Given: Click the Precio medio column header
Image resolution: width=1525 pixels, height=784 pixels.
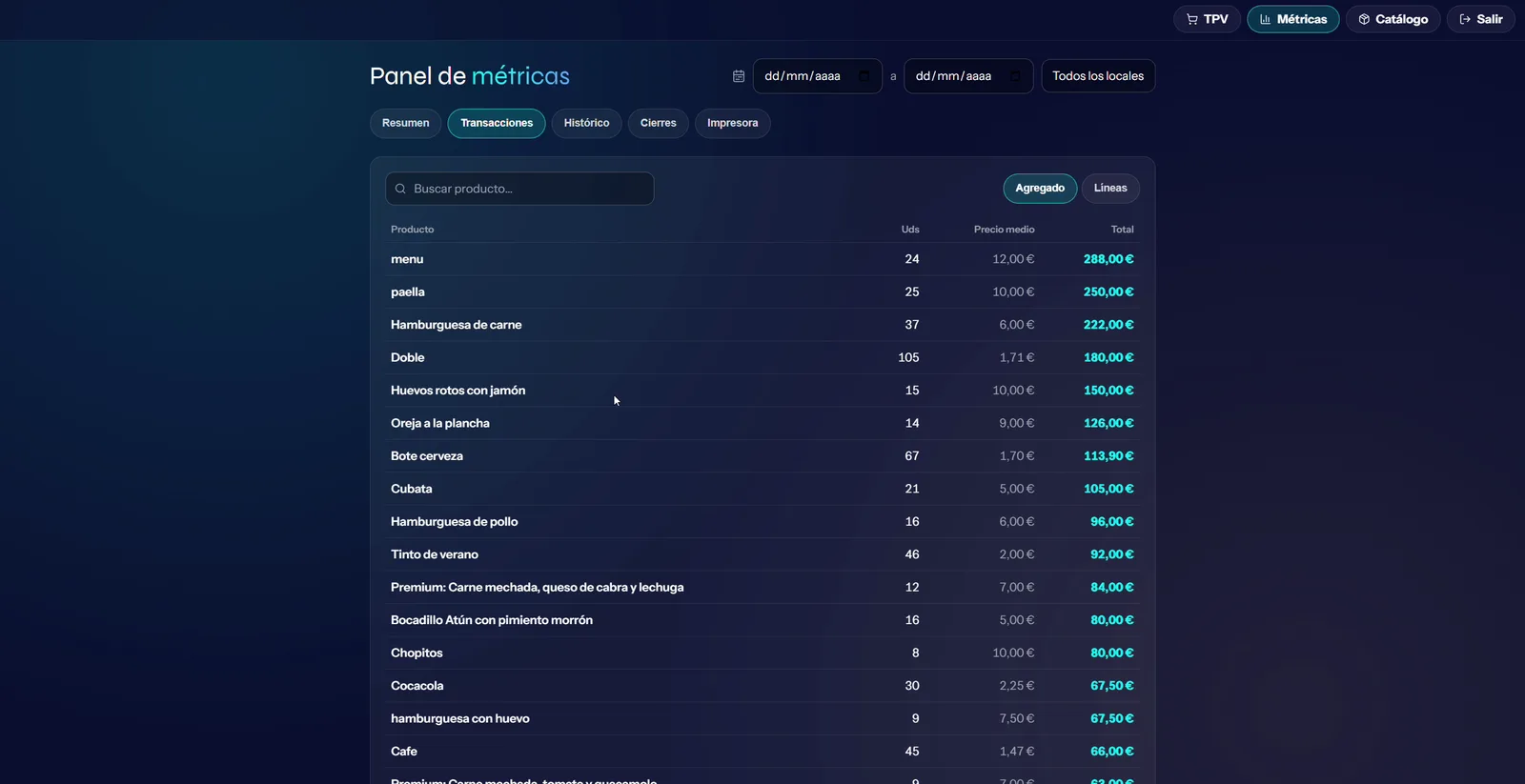Looking at the screenshot, I should coord(1004,230).
